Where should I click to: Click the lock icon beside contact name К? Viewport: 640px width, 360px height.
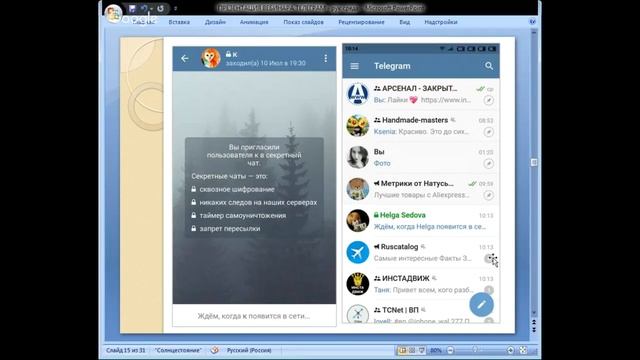pos(228,54)
